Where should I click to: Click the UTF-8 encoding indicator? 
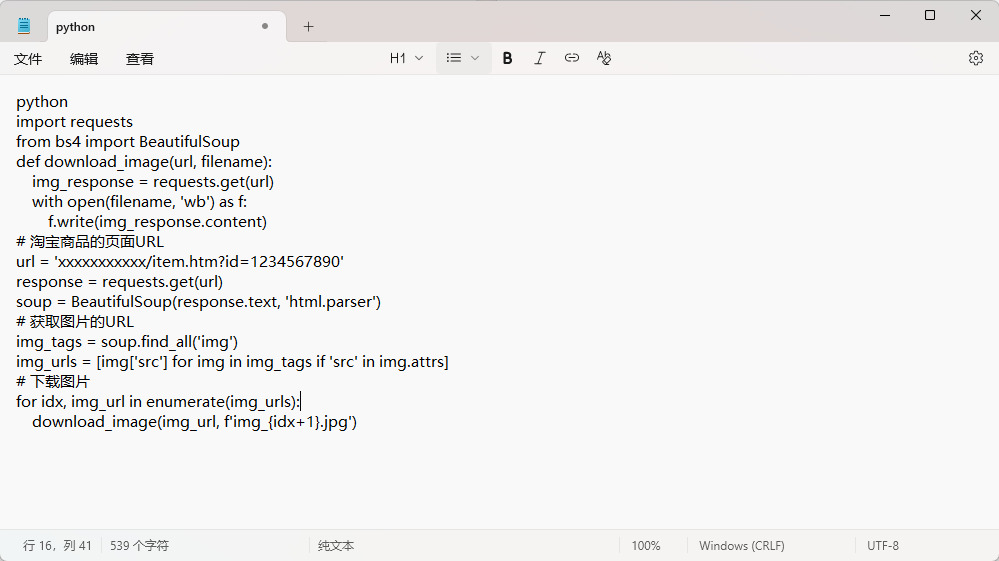882,546
